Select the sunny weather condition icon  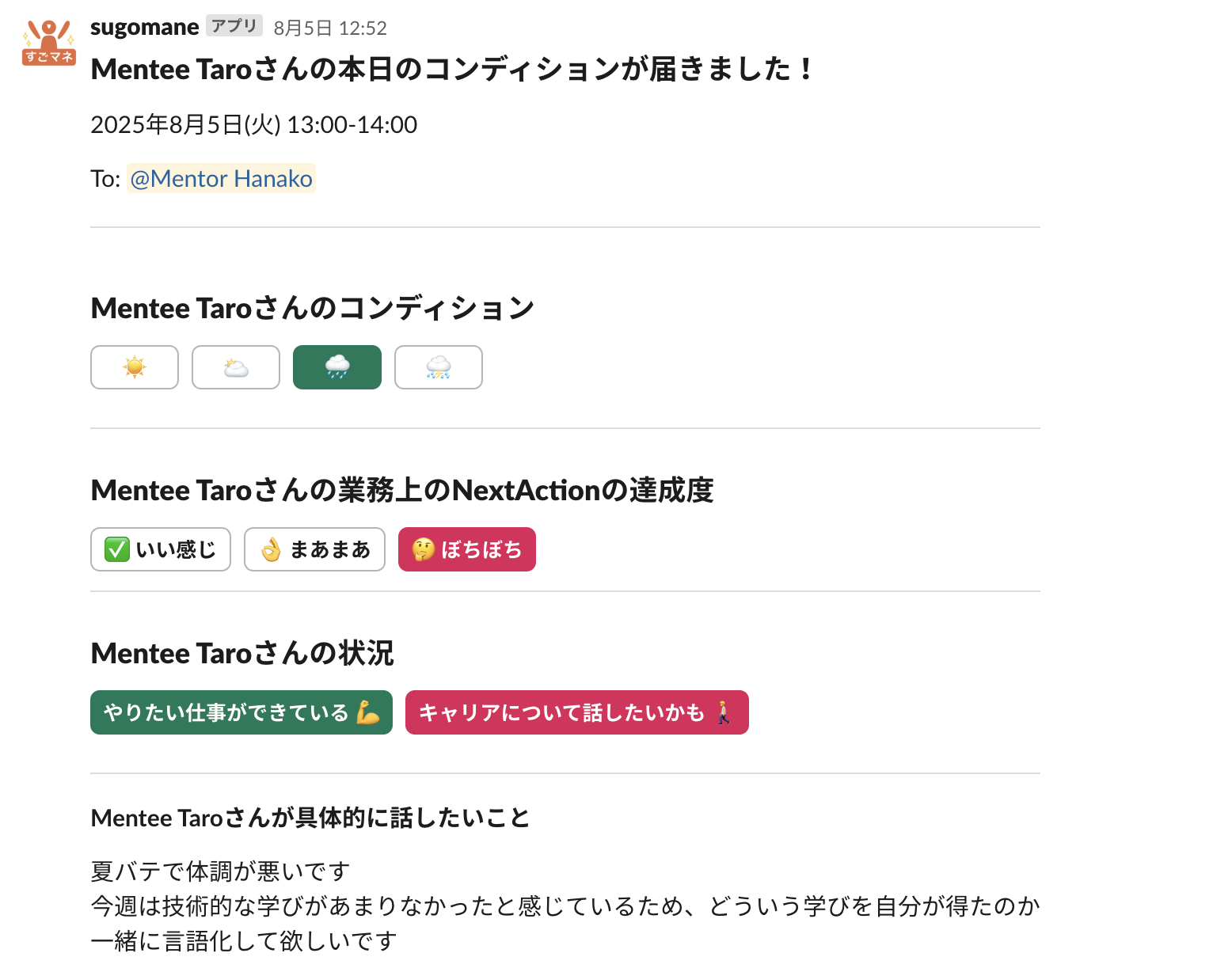pyautogui.click(x=134, y=366)
